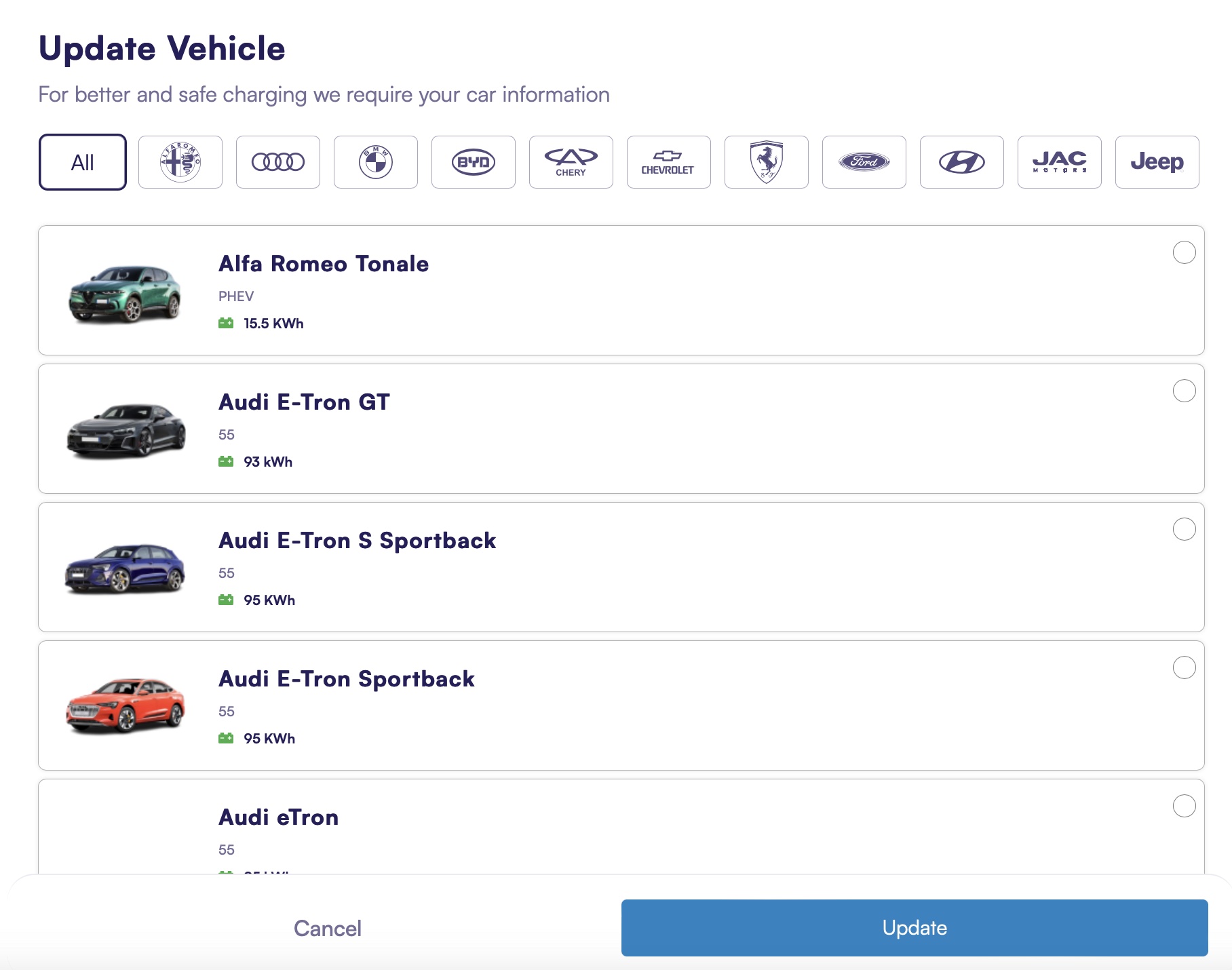This screenshot has width=1232, height=970.
Task: Filter vehicles by the Alfa Romeo logo
Action: coord(180,162)
